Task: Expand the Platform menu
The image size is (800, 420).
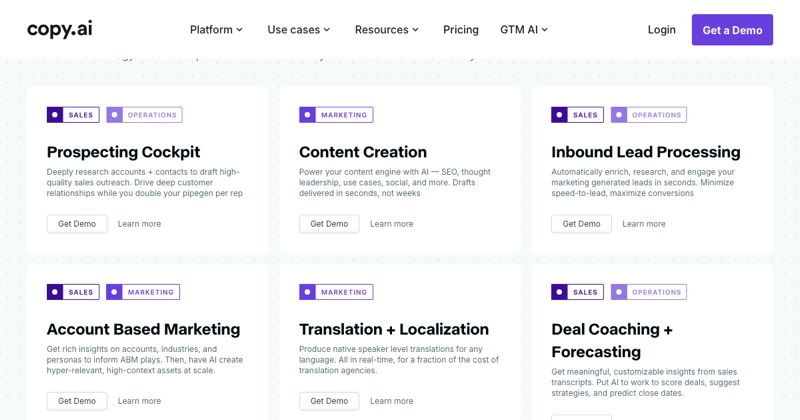Action: pyautogui.click(x=216, y=30)
